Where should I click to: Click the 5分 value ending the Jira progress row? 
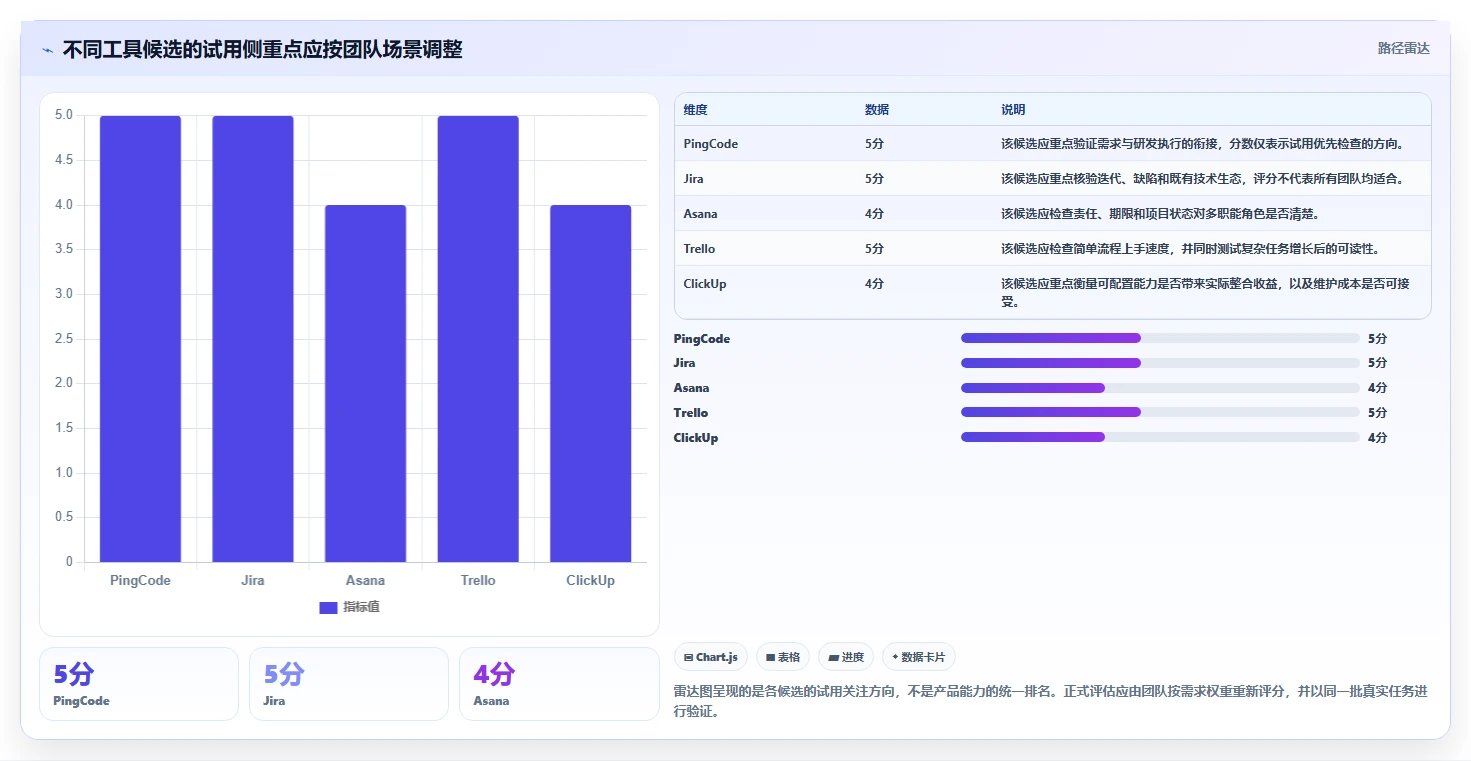[1378, 363]
